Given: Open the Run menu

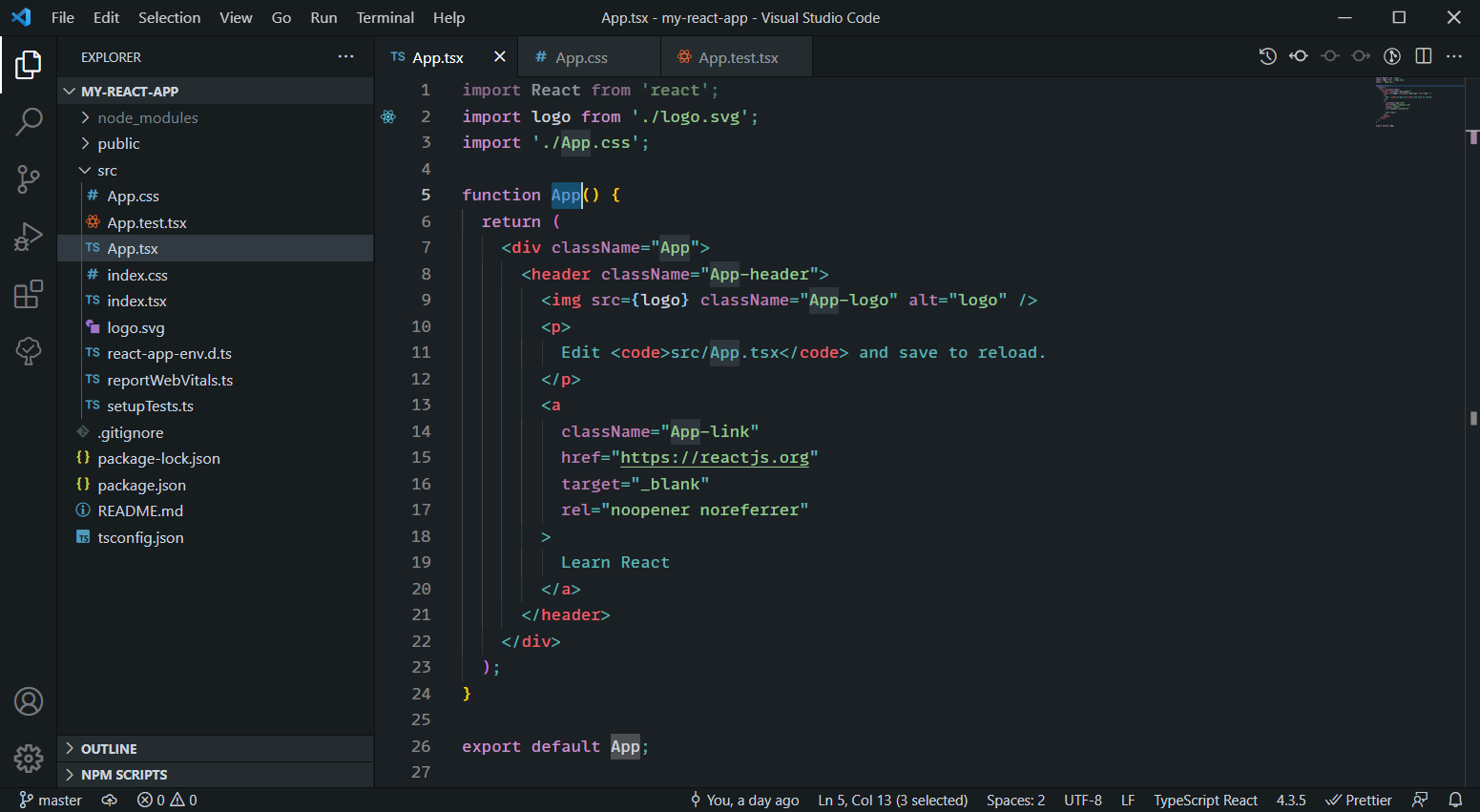Looking at the screenshot, I should 323,17.
